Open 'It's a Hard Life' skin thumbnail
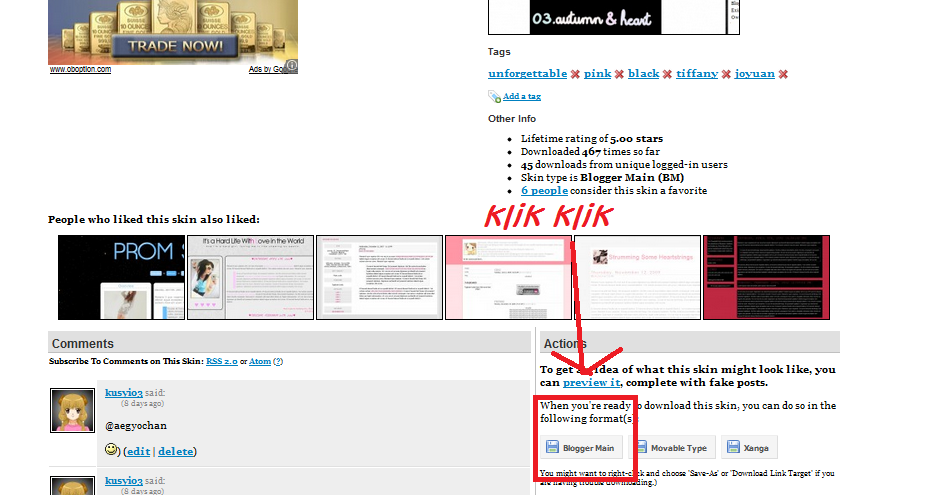The width and height of the screenshot is (942, 495). pyautogui.click(x=251, y=277)
